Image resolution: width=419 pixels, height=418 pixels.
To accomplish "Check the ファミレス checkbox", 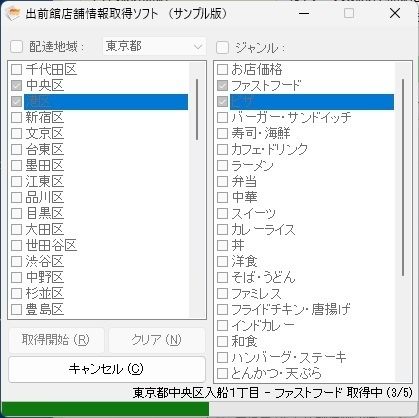I will pyautogui.click(x=222, y=293).
